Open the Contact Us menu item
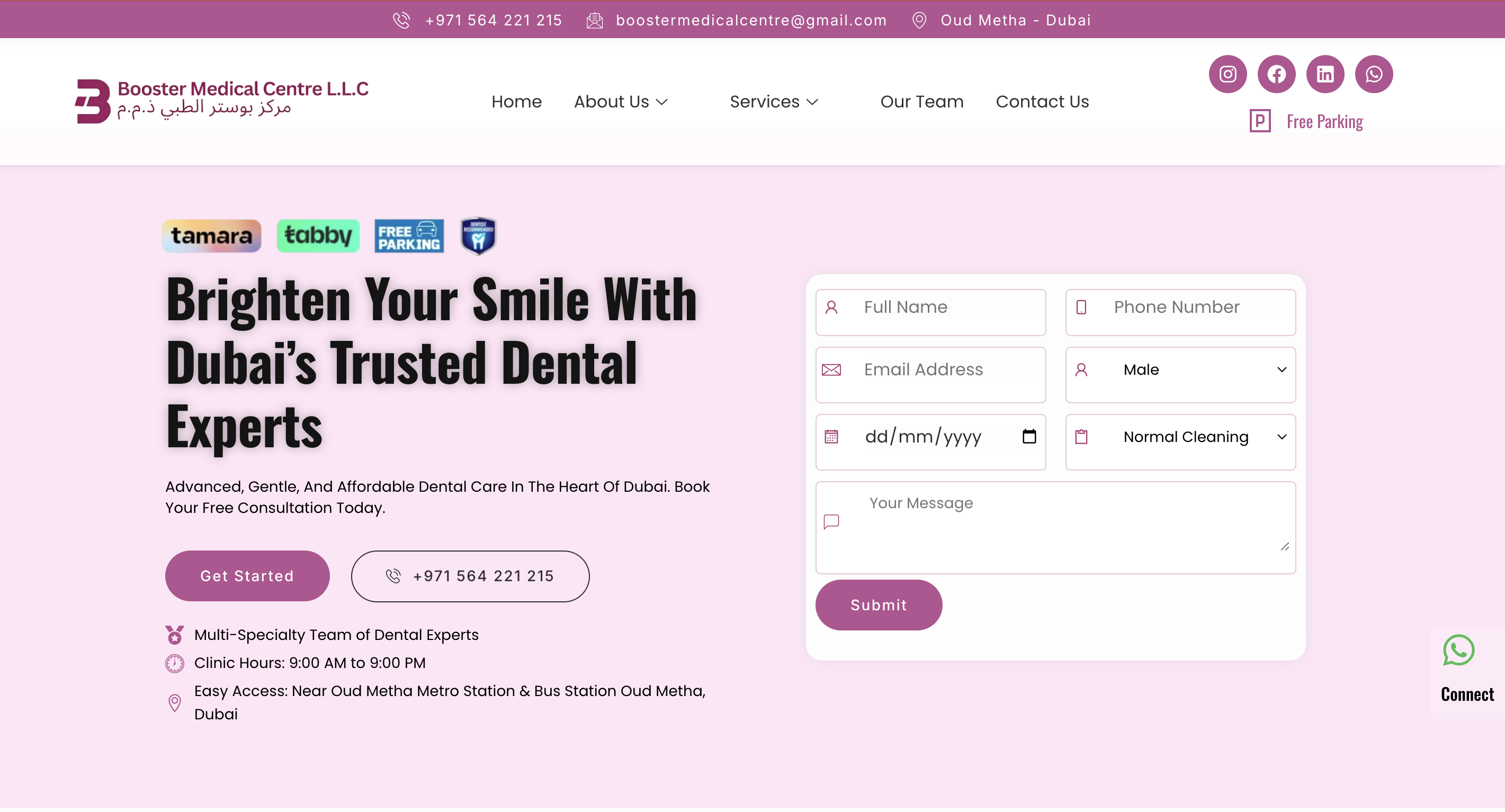The image size is (1505, 812). [1042, 102]
